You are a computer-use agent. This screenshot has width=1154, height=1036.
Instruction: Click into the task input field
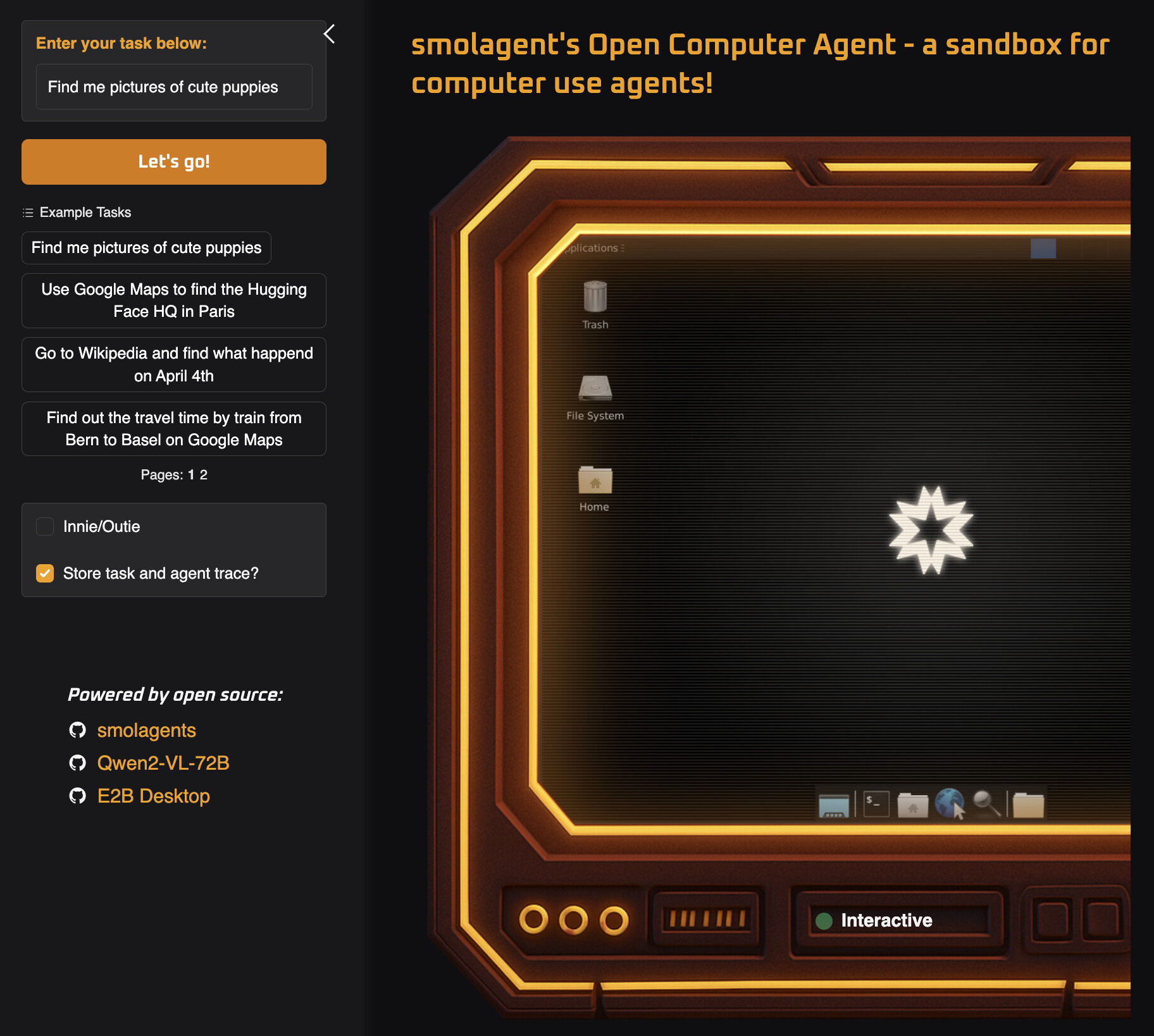pyautogui.click(x=174, y=87)
